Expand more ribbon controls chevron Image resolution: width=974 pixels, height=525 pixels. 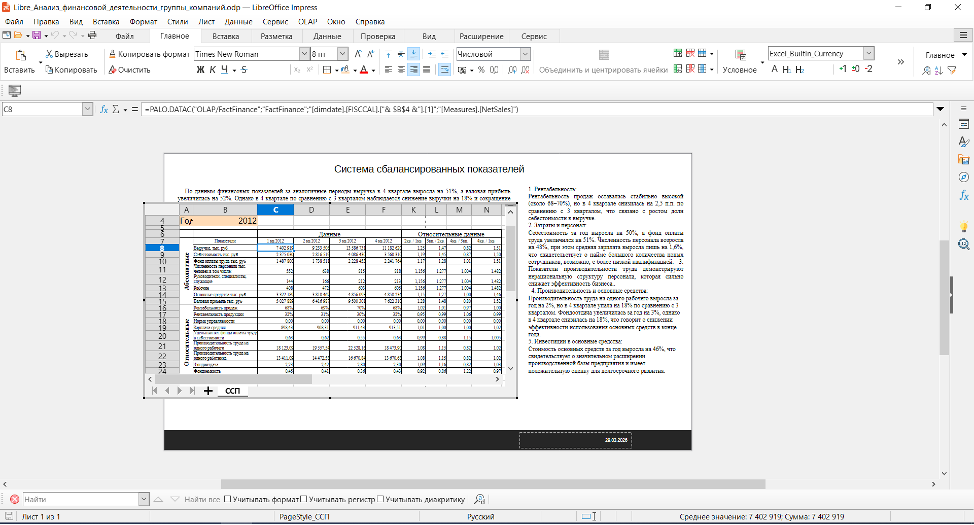pyautogui.click(x=901, y=62)
